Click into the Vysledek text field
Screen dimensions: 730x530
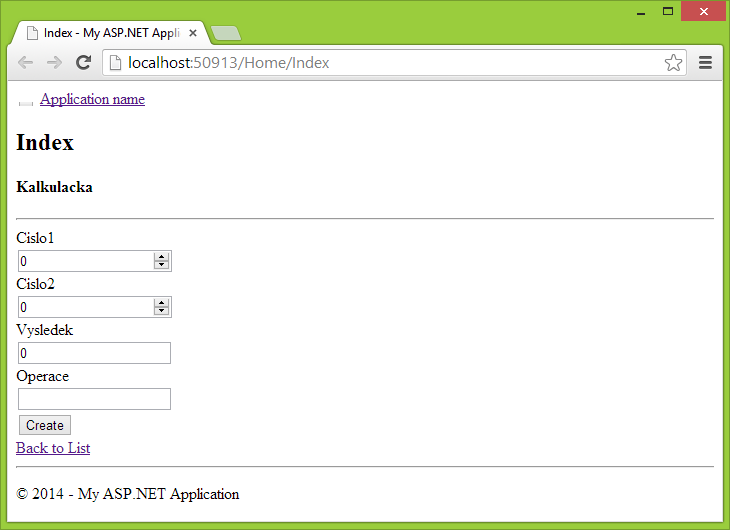click(x=95, y=353)
